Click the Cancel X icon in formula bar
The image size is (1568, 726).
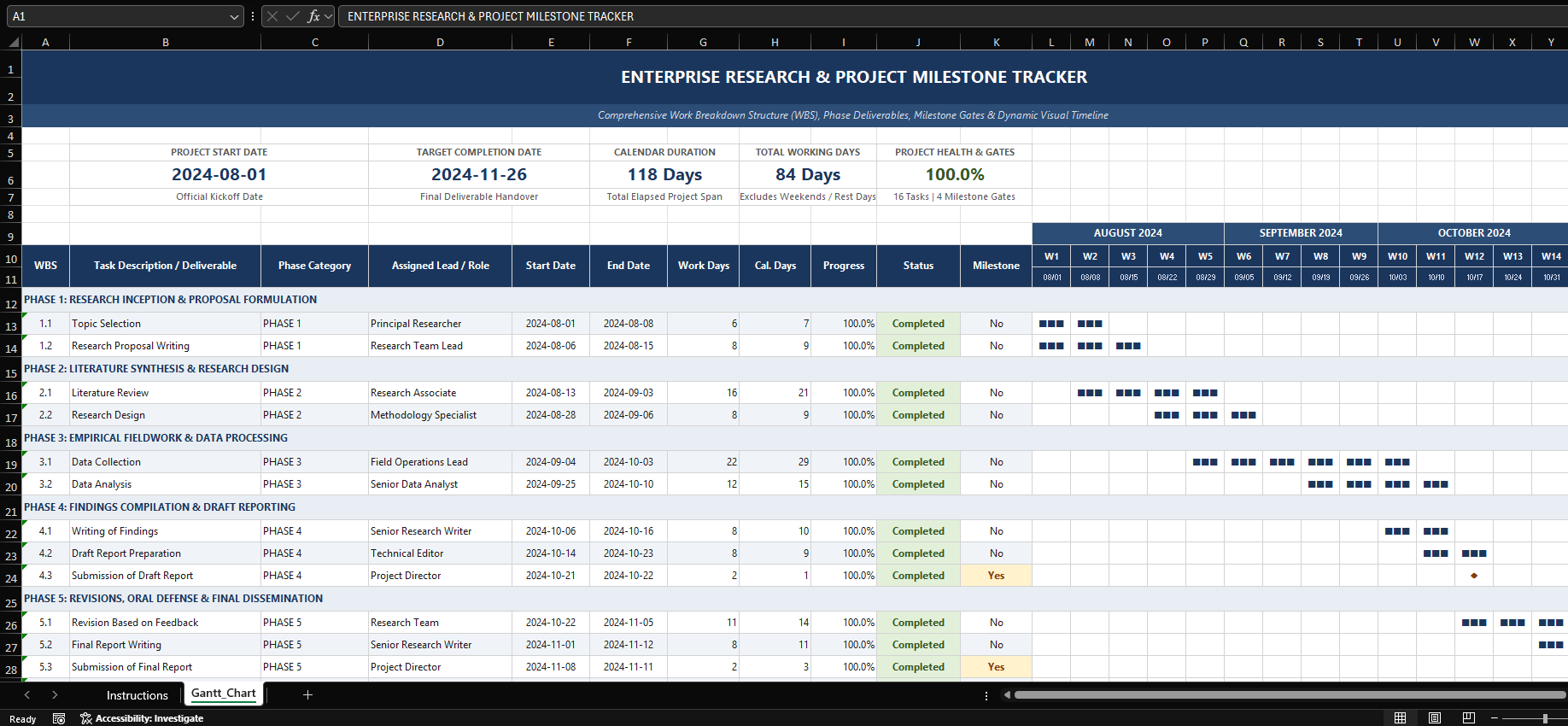pyautogui.click(x=272, y=16)
